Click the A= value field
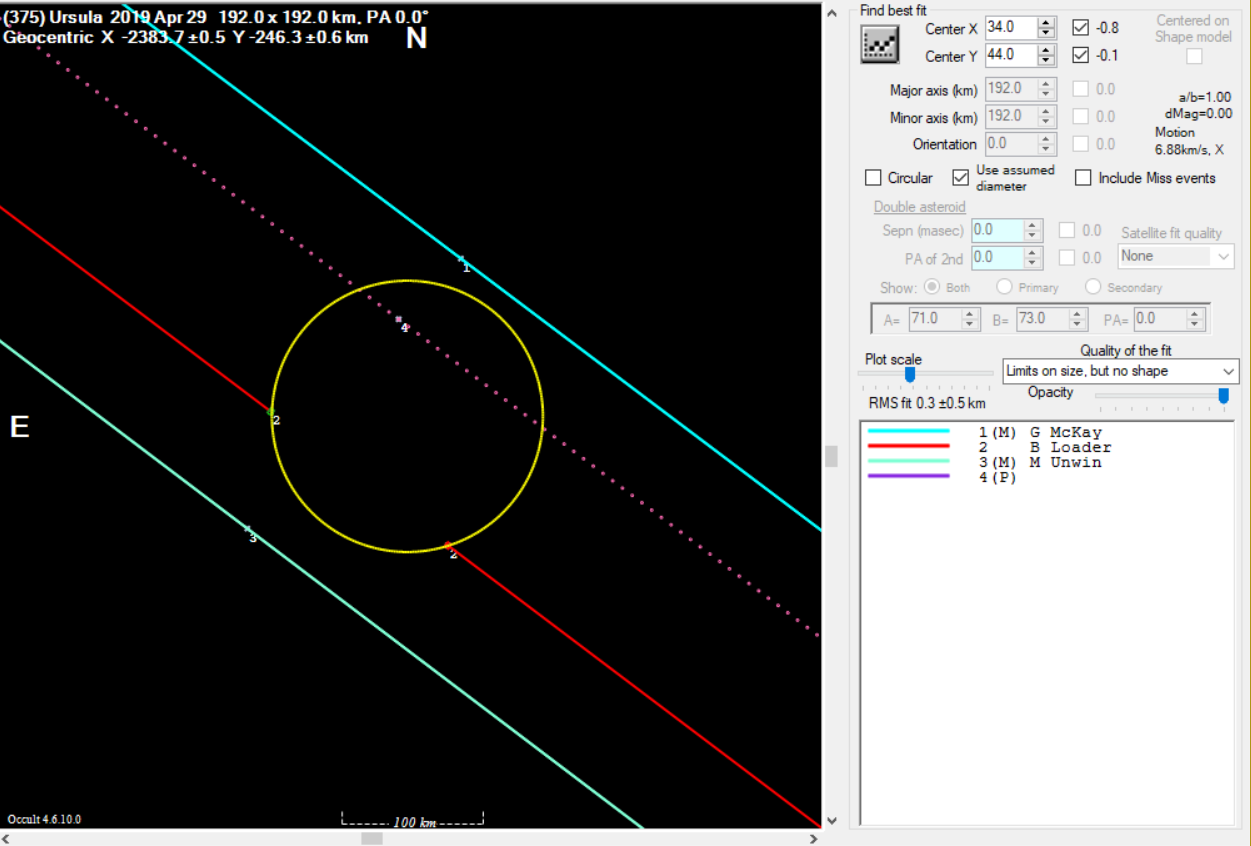Viewport: 1251px width, 846px height. 935,319
